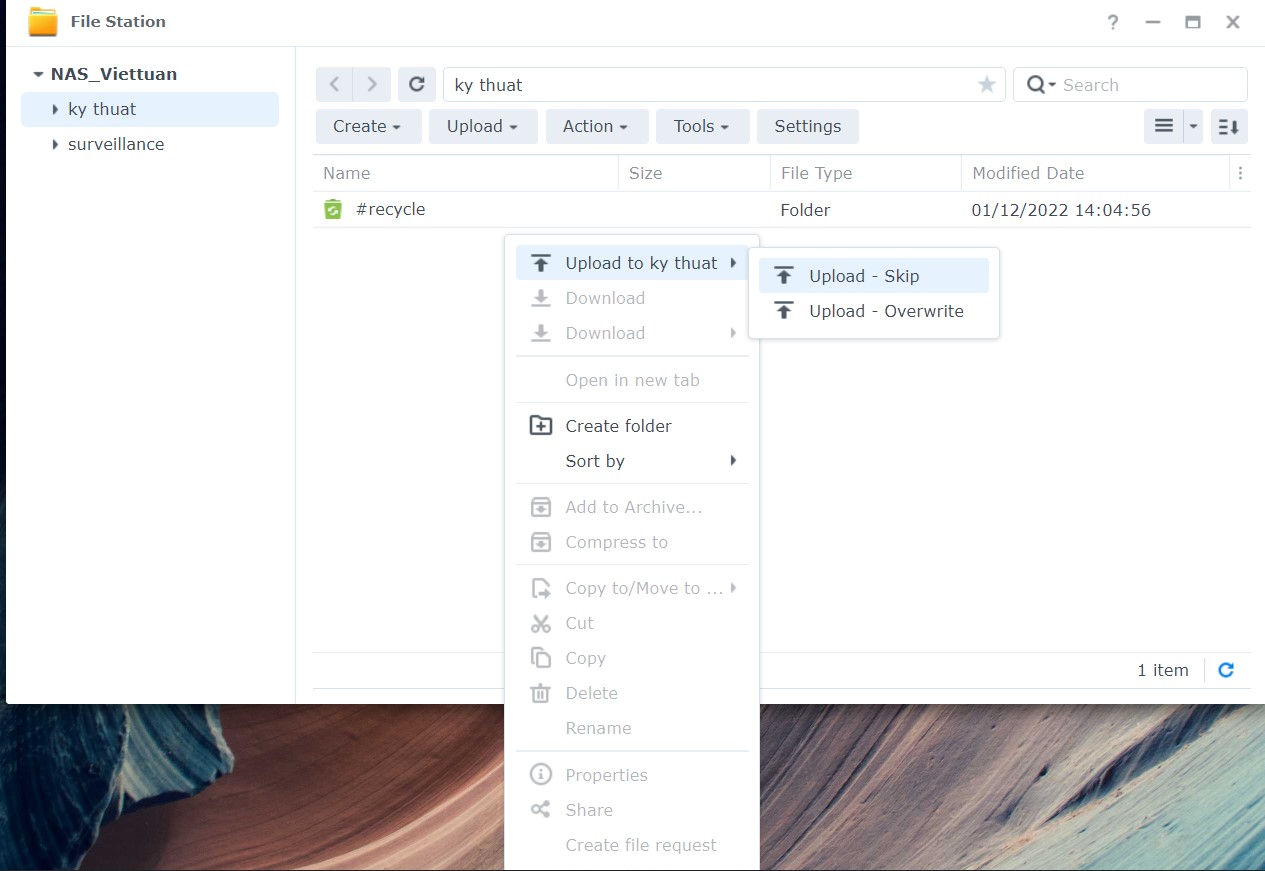The image size is (1265, 871).
Task: Select Upload - Skip option
Action: 874,276
